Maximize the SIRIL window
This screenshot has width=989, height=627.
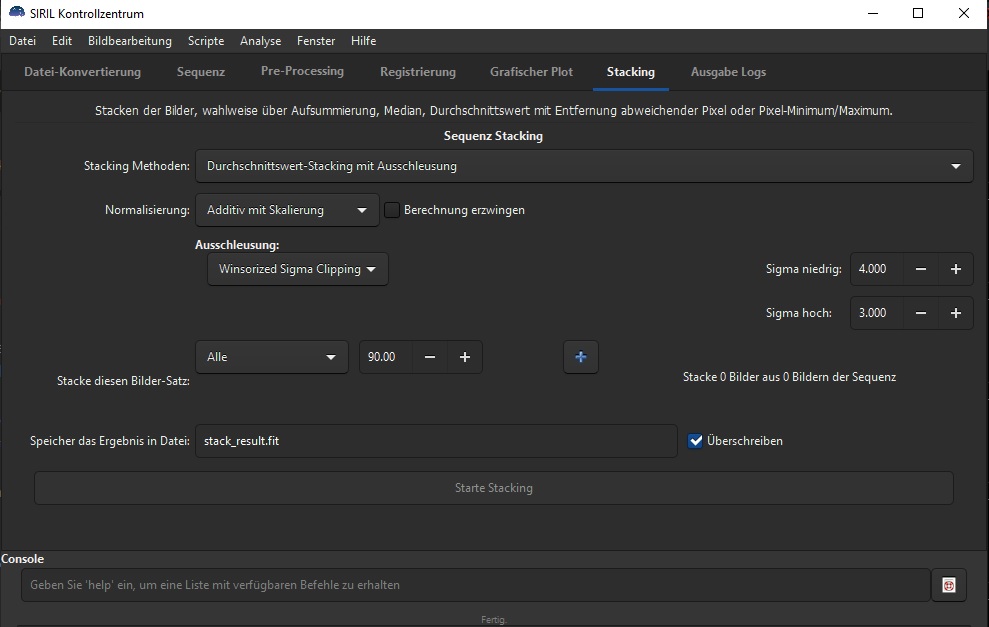918,13
